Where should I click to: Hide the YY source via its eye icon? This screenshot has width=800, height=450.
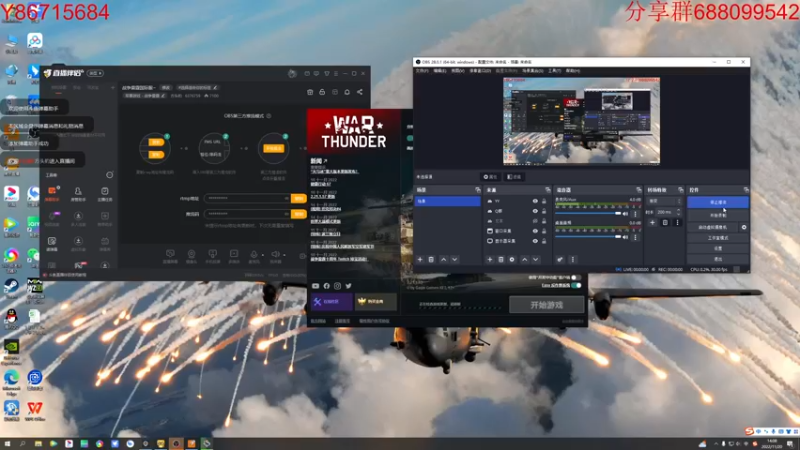535,201
